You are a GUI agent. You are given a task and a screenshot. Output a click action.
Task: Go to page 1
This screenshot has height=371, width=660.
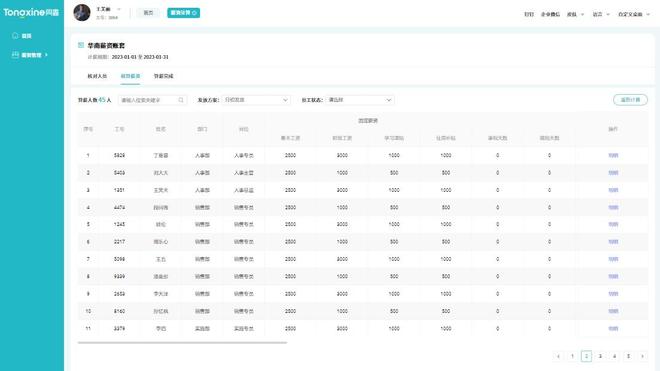point(572,356)
